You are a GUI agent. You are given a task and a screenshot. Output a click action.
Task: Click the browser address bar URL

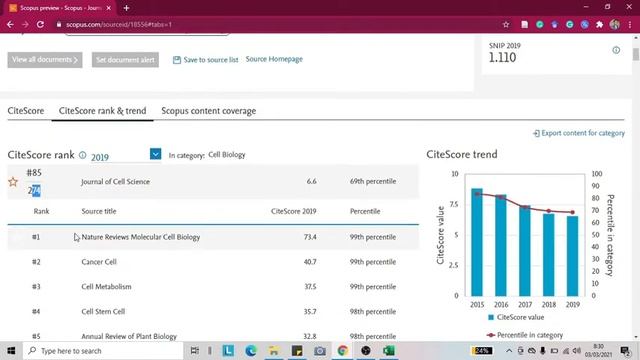(119, 24)
